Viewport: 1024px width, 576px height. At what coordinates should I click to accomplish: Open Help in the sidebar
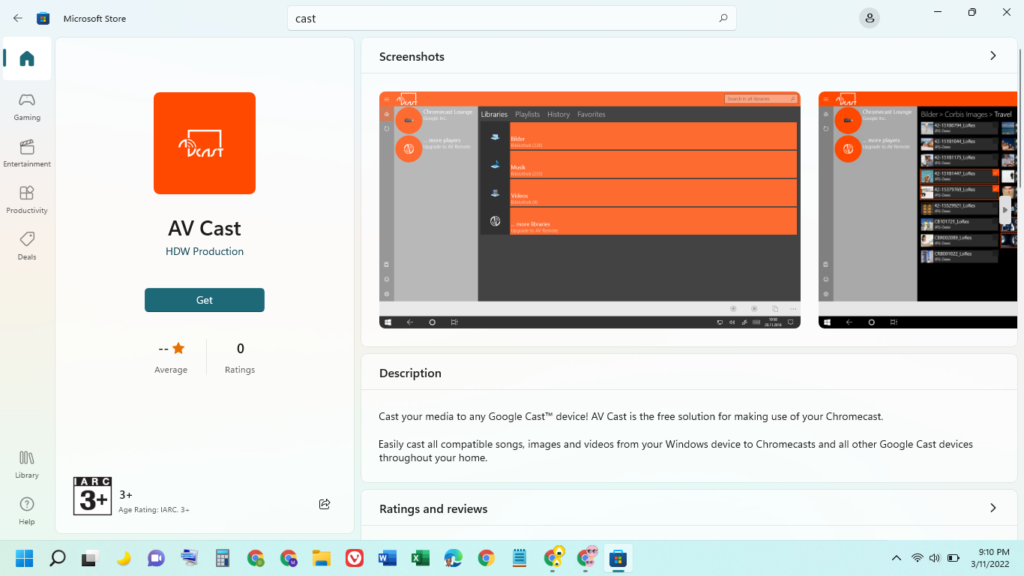(x=27, y=511)
